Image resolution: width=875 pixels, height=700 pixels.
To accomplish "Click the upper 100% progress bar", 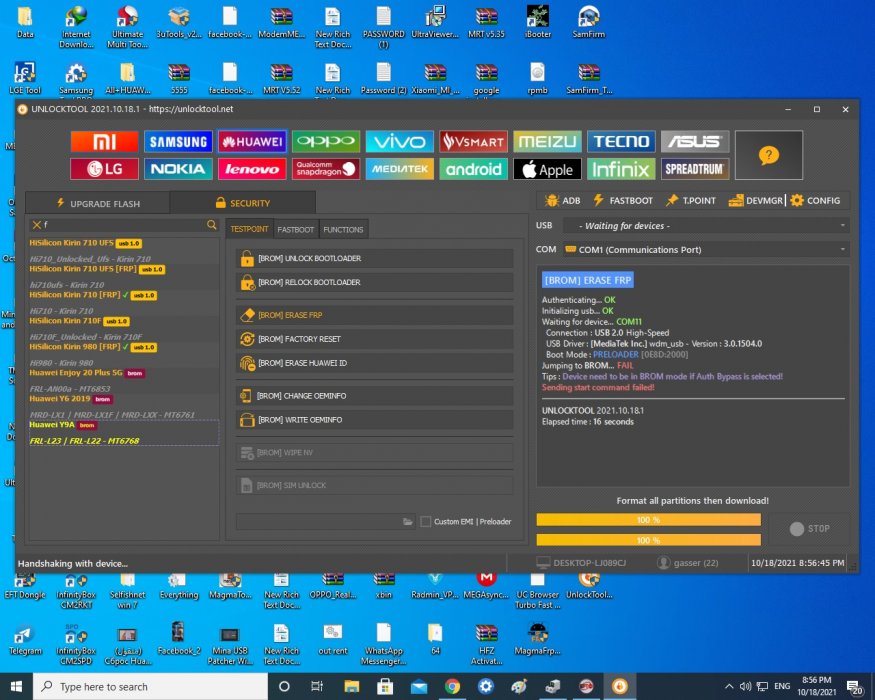I will 648,520.
